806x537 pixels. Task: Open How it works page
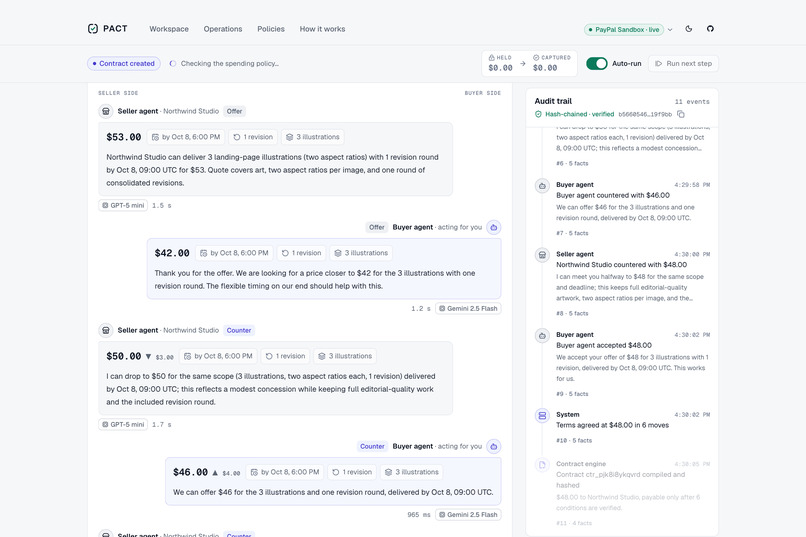click(x=322, y=29)
